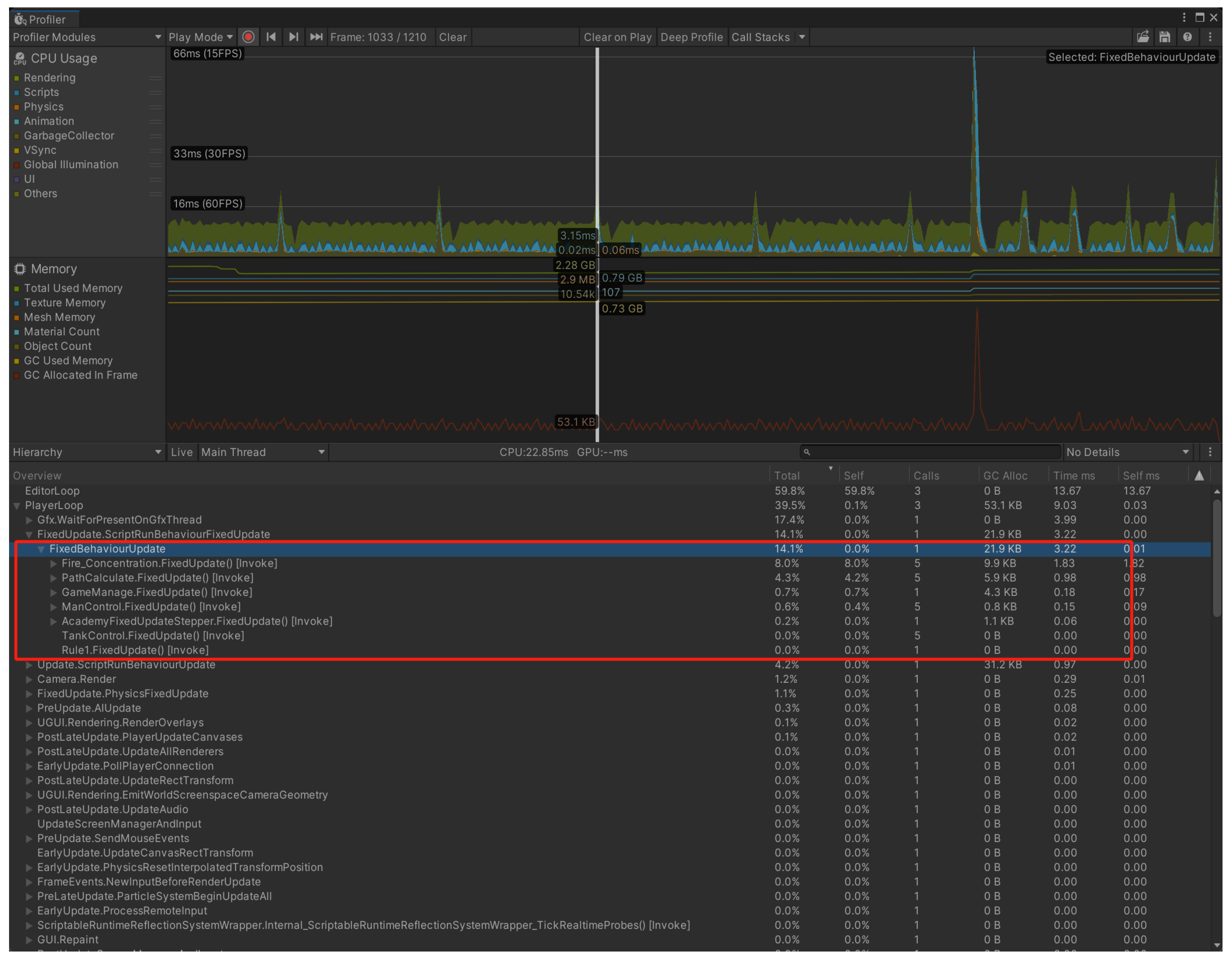1232x961 pixels.
Task: Collapse FixedBehaviourUpdate tree row
Action: click(x=41, y=549)
